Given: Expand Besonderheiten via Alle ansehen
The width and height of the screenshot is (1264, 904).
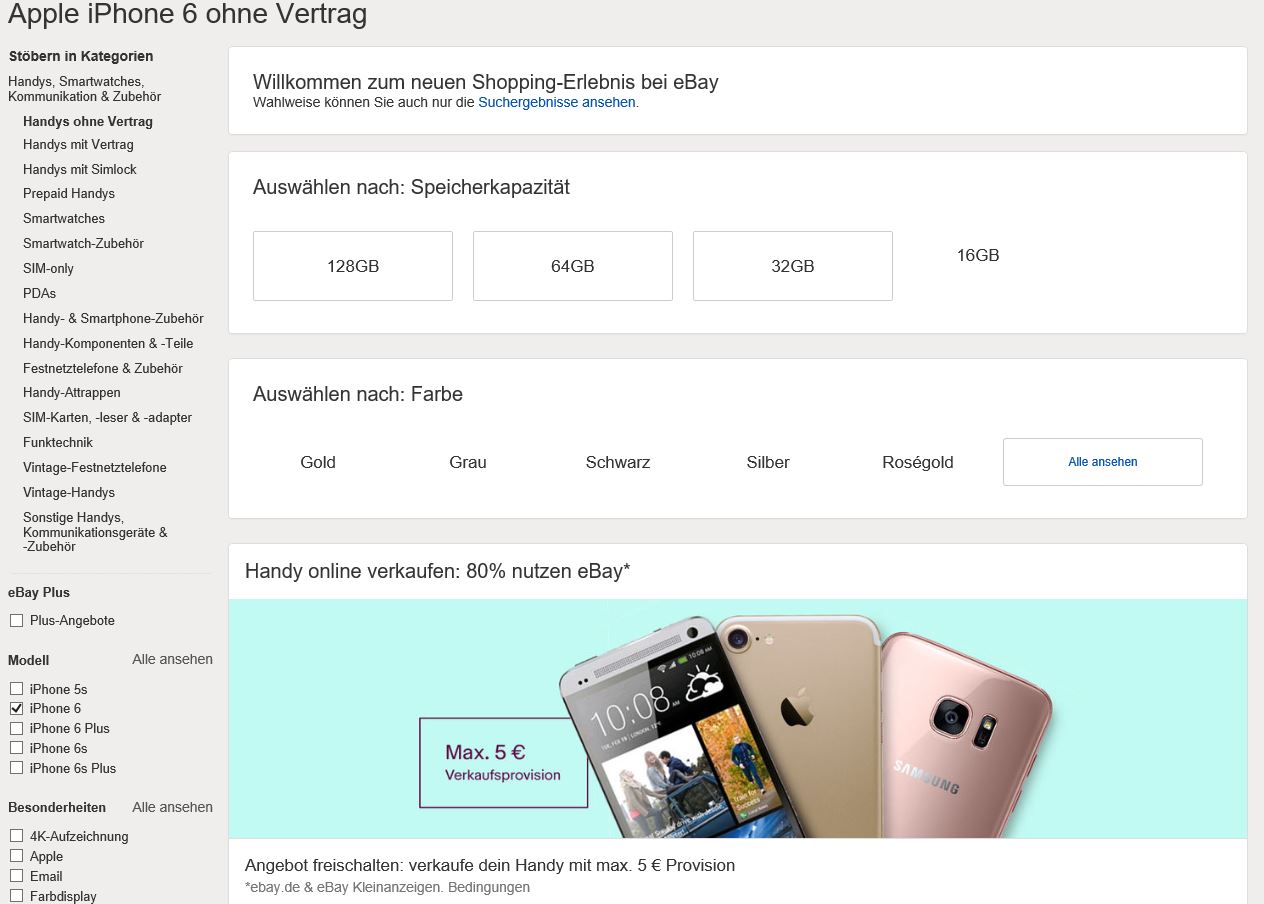Looking at the screenshot, I should 172,807.
